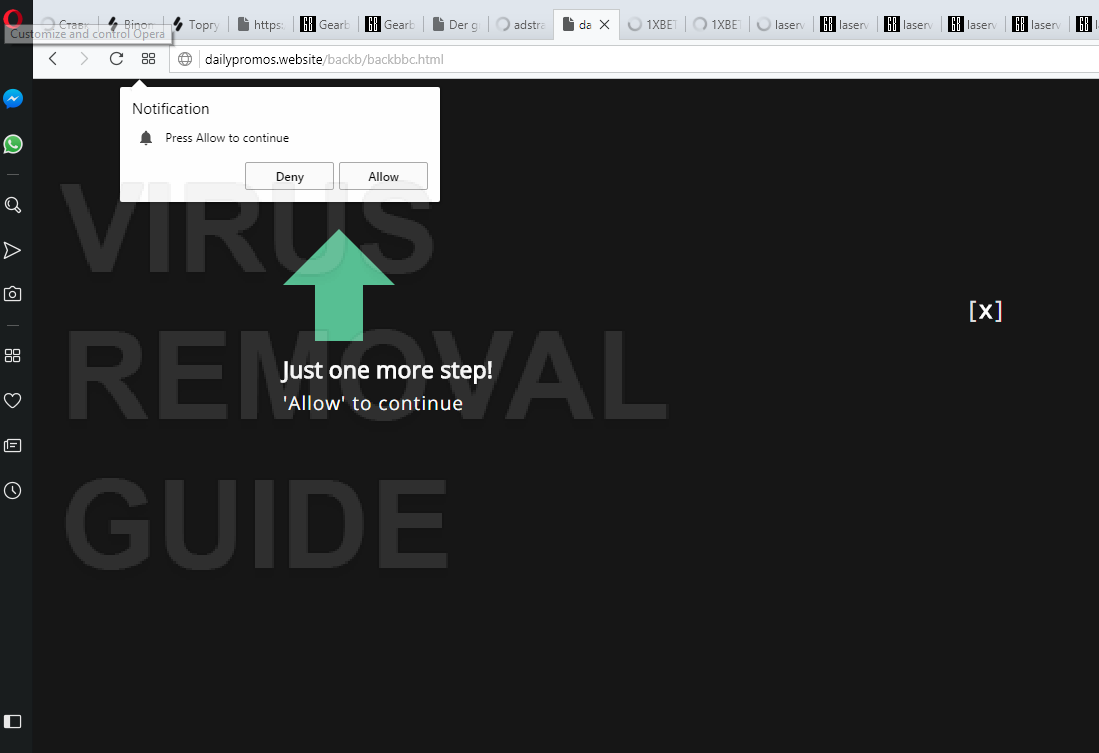Take a snapshot with the camera icon
Image resolution: width=1099 pixels, height=753 pixels.
coord(13,294)
